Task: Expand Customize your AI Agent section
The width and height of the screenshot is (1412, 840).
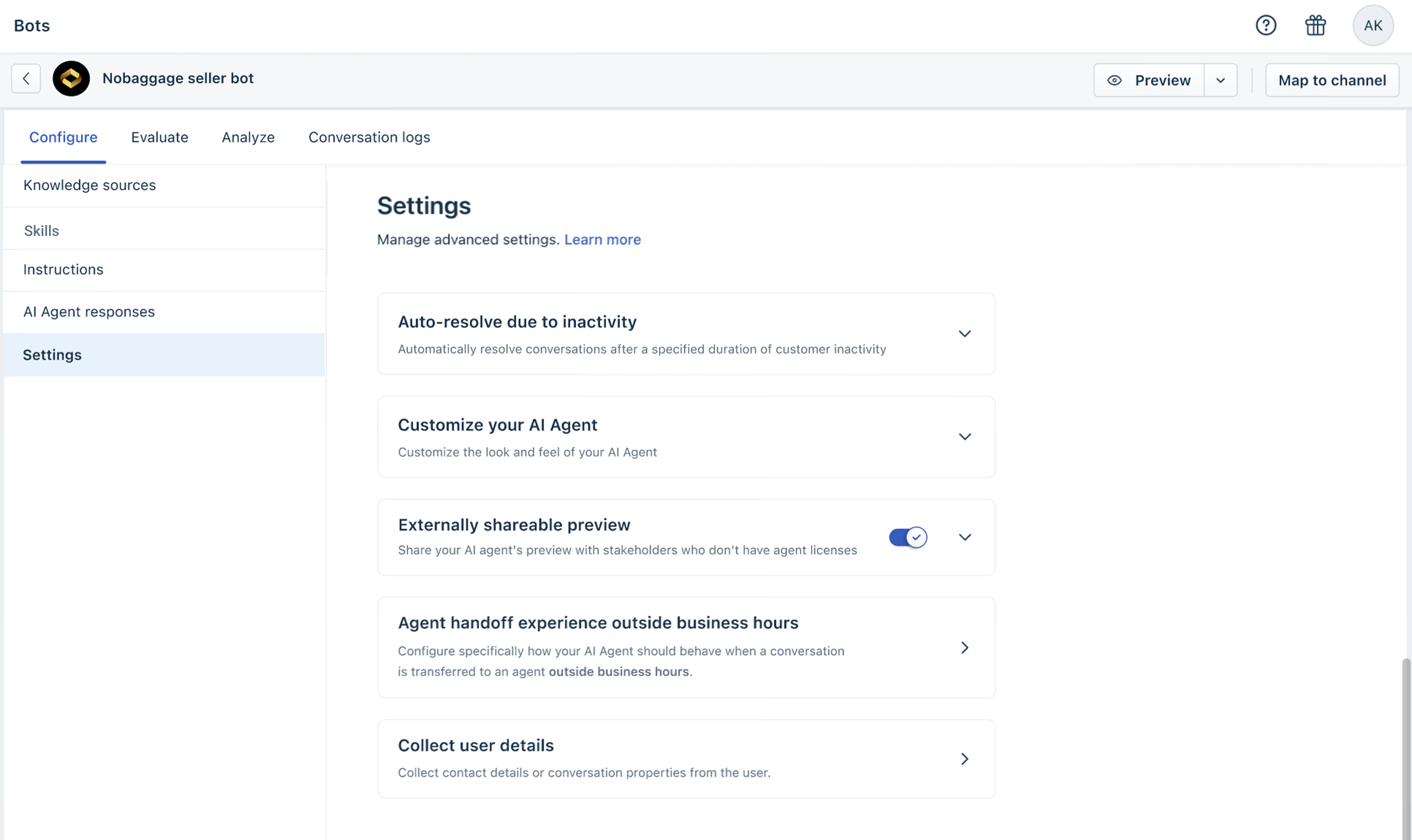Action: (965, 436)
